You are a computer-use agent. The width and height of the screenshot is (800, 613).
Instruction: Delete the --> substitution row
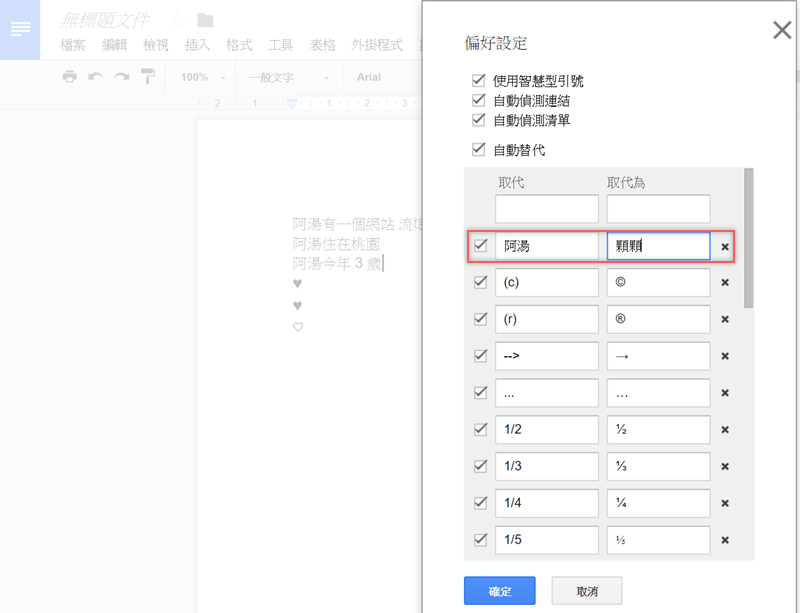pyautogui.click(x=724, y=356)
